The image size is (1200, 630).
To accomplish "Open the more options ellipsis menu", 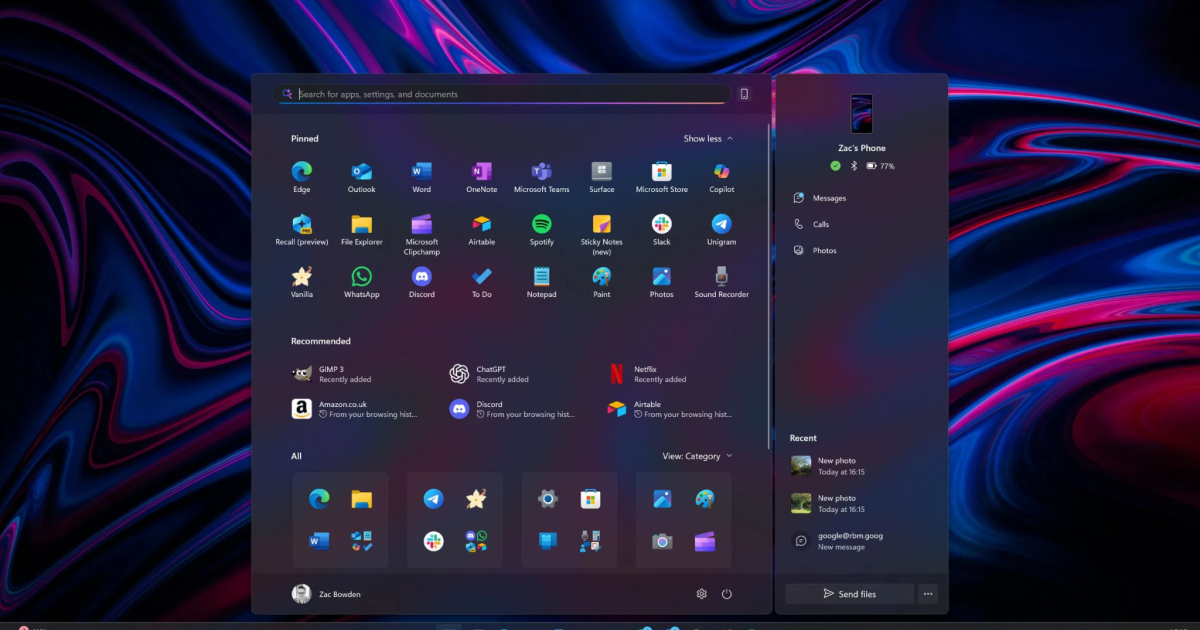I will 928,594.
